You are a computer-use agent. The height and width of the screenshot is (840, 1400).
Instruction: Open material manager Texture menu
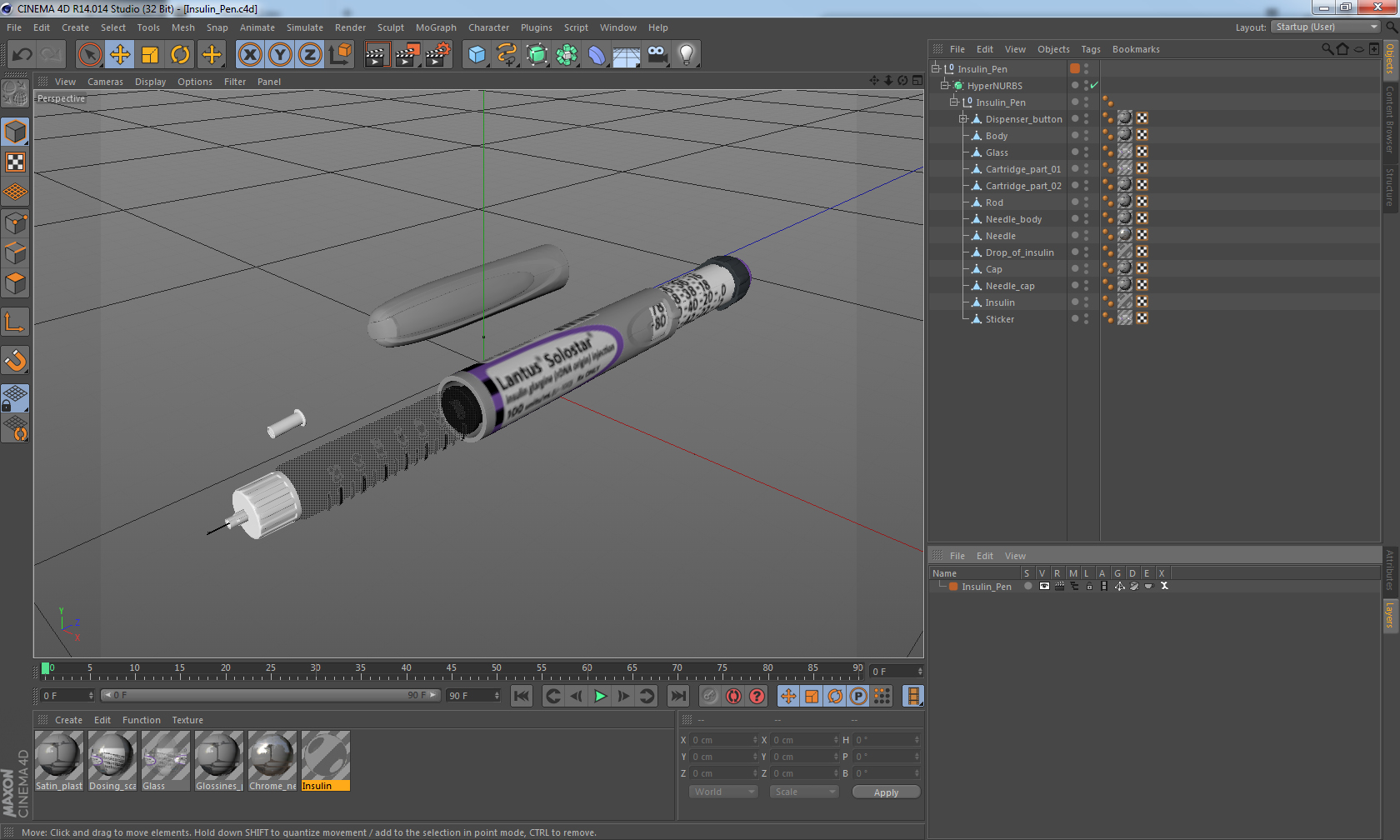187,720
